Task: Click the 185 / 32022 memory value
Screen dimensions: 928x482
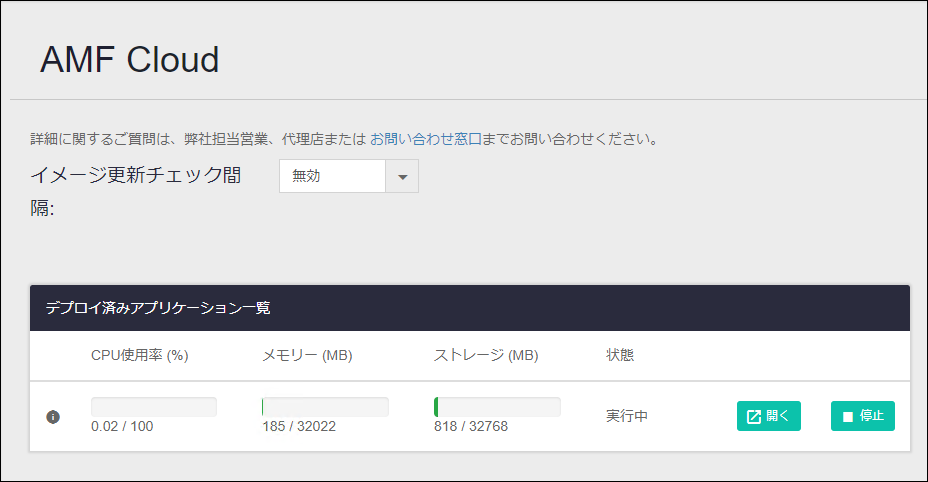Action: (299, 426)
